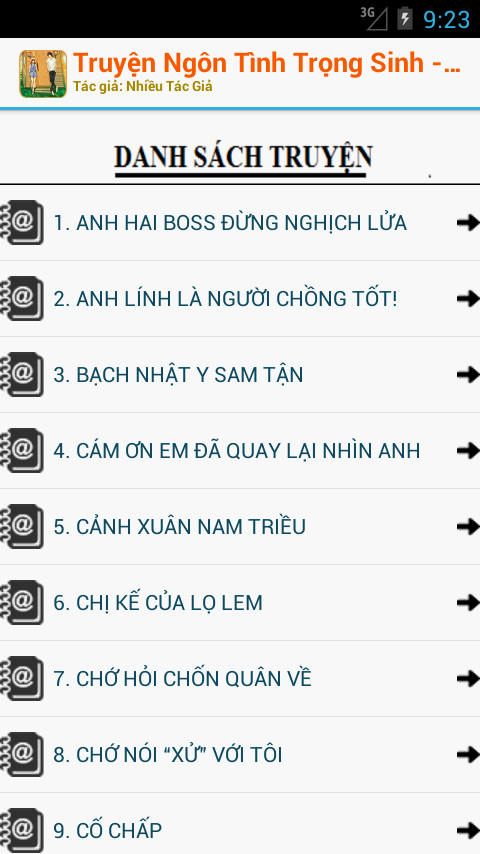Tap the battery icon in status bar
The image size is (480, 854).
(x=404, y=19)
